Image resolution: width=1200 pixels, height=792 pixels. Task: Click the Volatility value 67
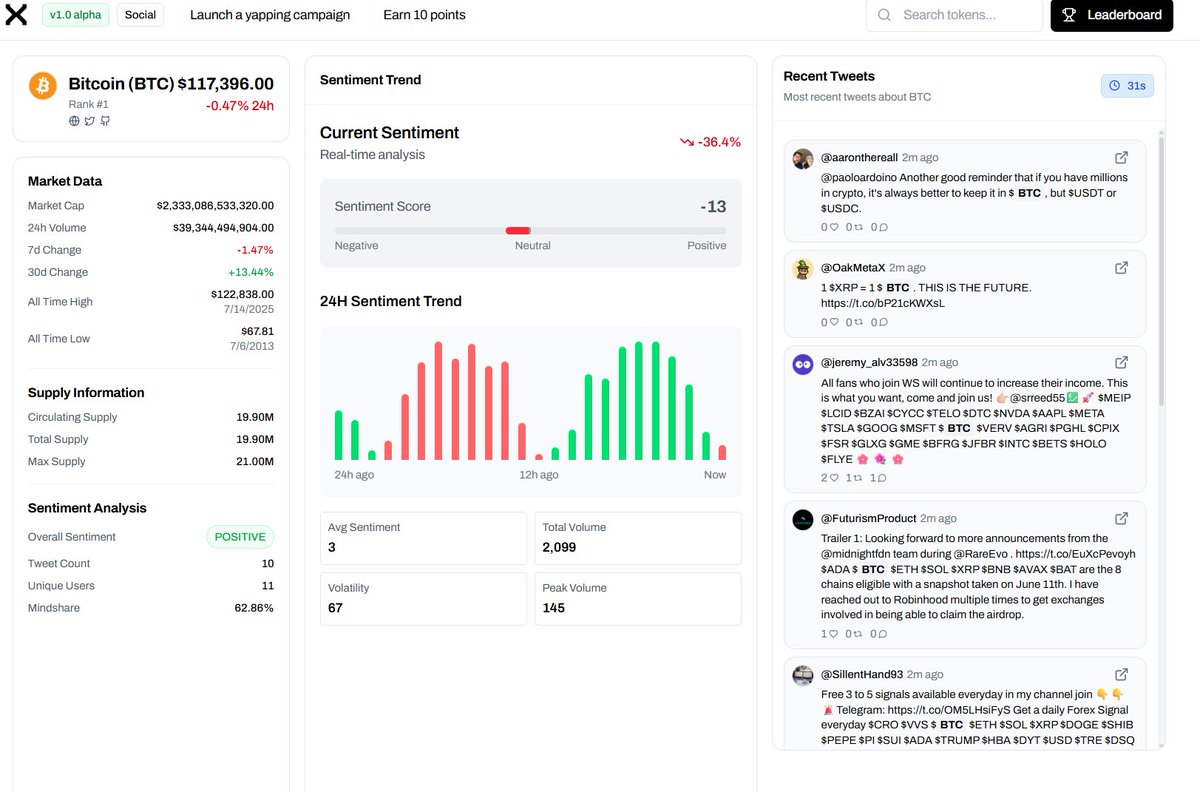pos(335,608)
